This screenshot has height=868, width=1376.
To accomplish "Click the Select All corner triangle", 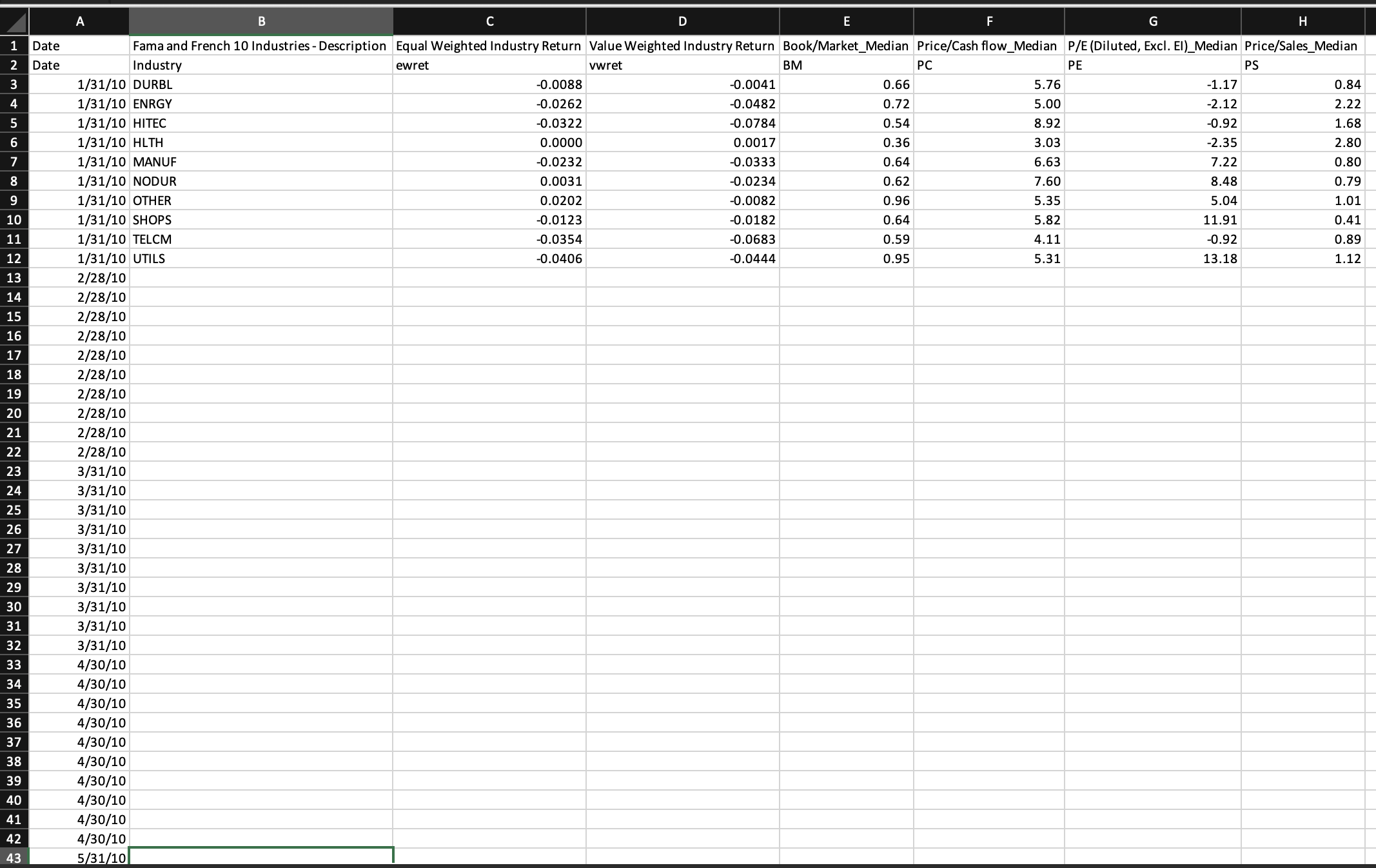I will 14,21.
